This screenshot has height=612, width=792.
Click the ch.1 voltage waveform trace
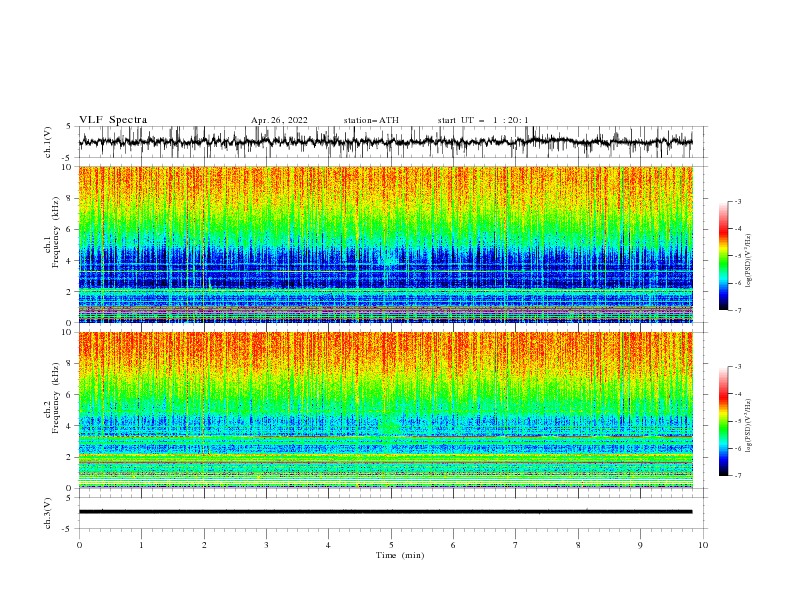coord(385,142)
